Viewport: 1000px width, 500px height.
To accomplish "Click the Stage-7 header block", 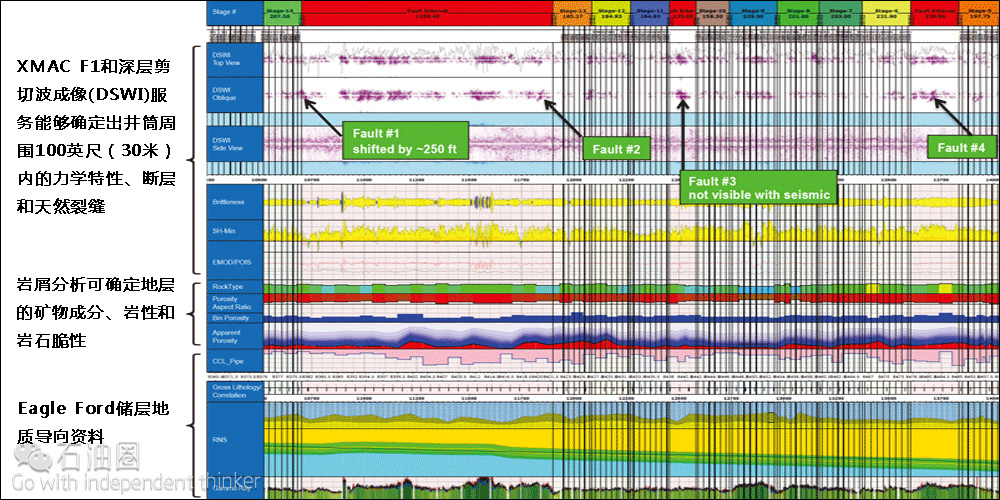I will pos(841,13).
